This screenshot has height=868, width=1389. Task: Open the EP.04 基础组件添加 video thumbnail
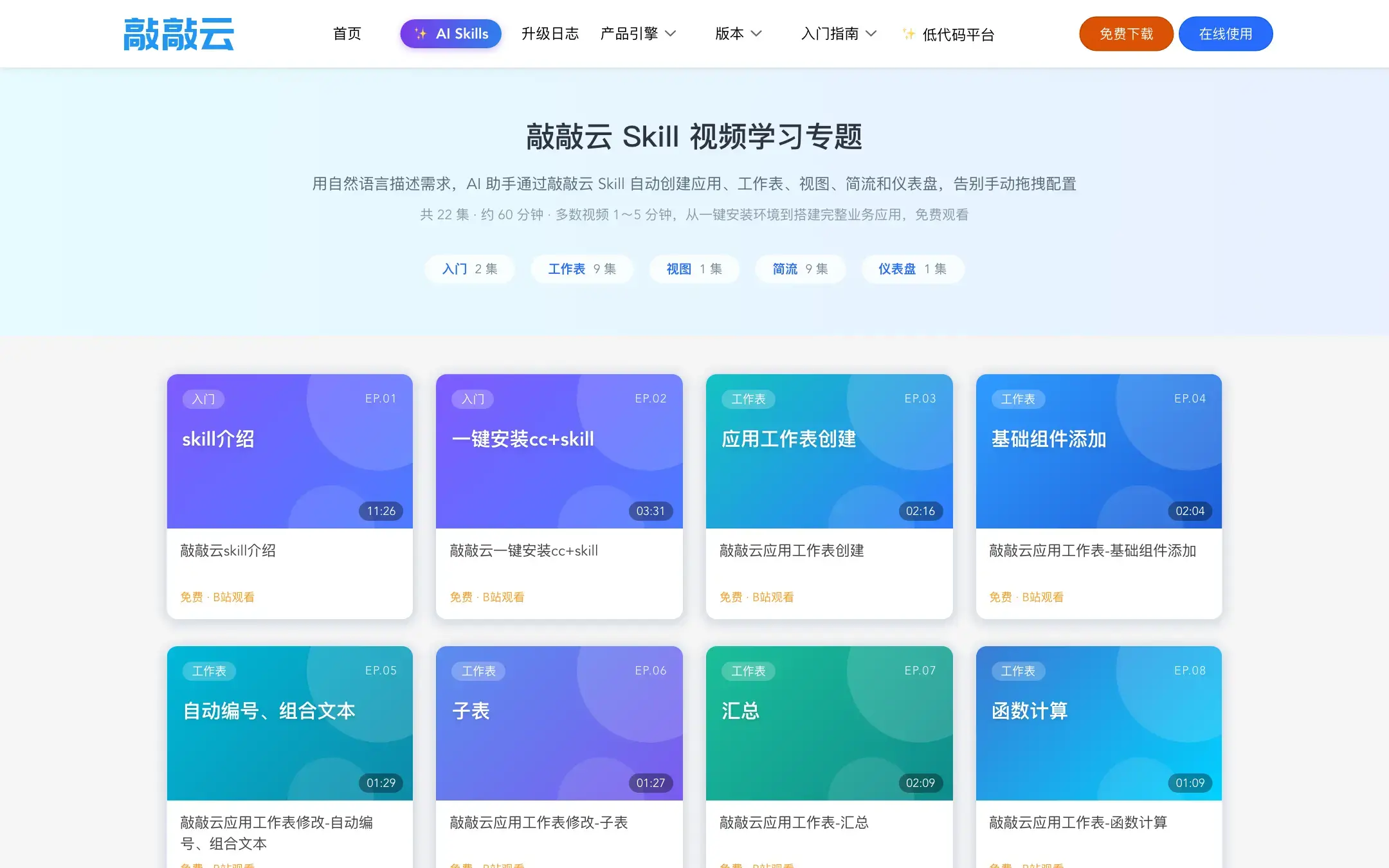click(x=1099, y=451)
